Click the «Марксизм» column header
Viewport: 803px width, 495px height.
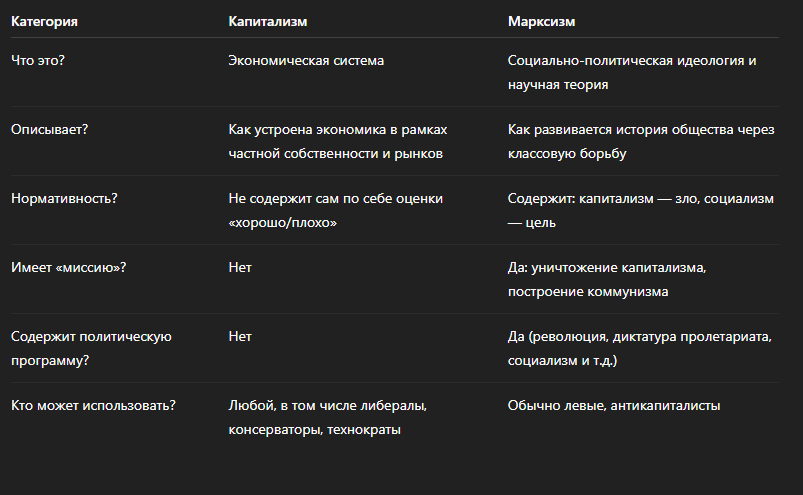[x=541, y=20]
